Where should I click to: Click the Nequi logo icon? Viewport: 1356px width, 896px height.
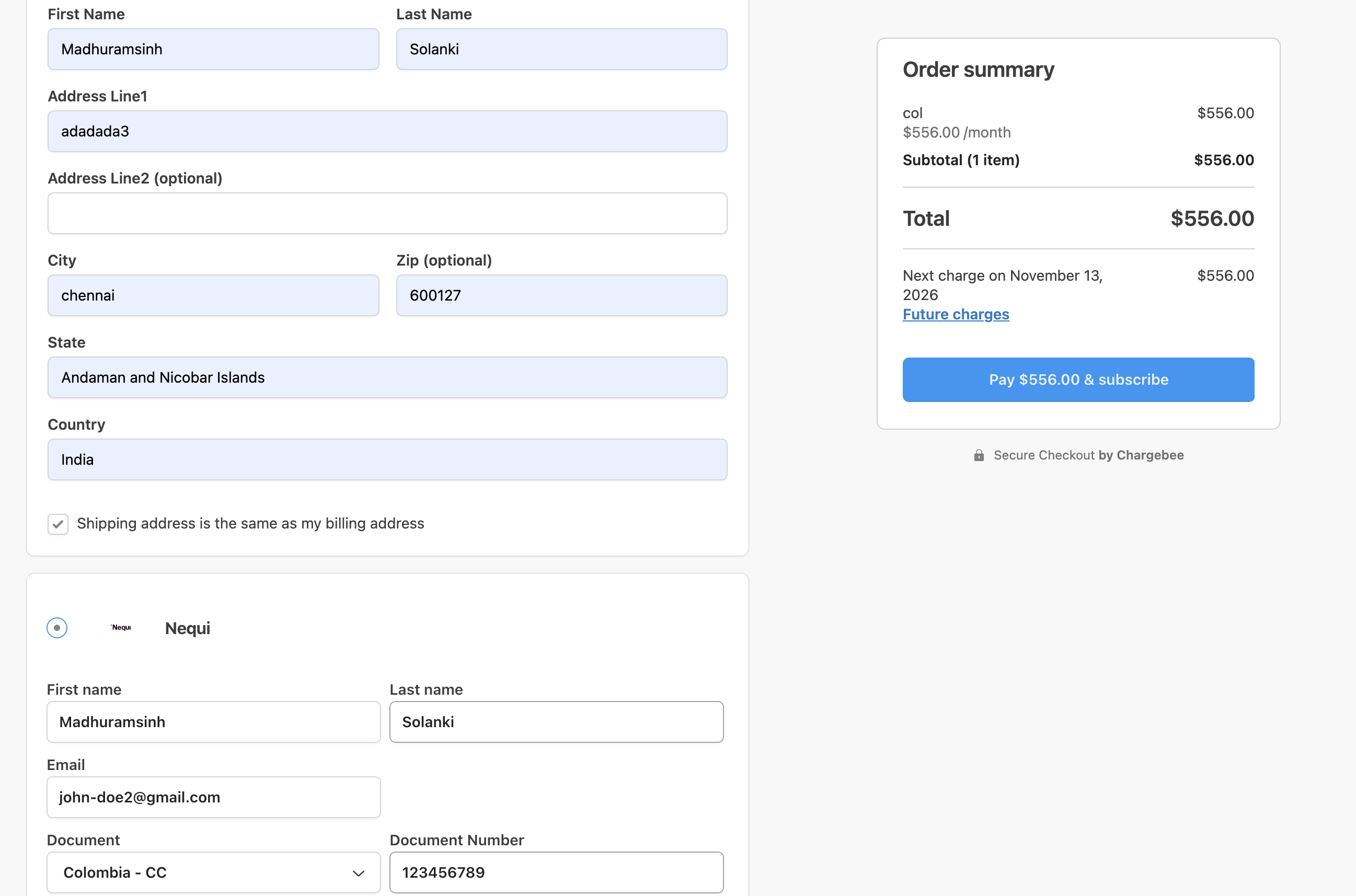coord(121,627)
